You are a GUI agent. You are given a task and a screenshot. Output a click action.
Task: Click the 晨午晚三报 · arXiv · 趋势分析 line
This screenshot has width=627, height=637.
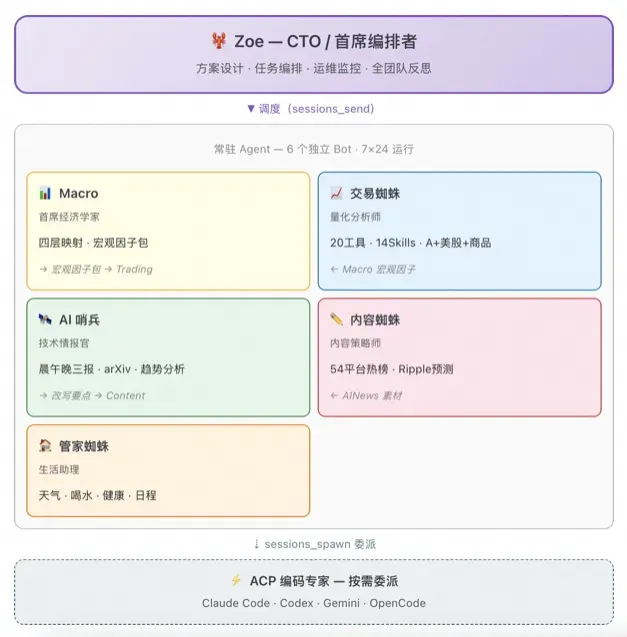pos(111,369)
